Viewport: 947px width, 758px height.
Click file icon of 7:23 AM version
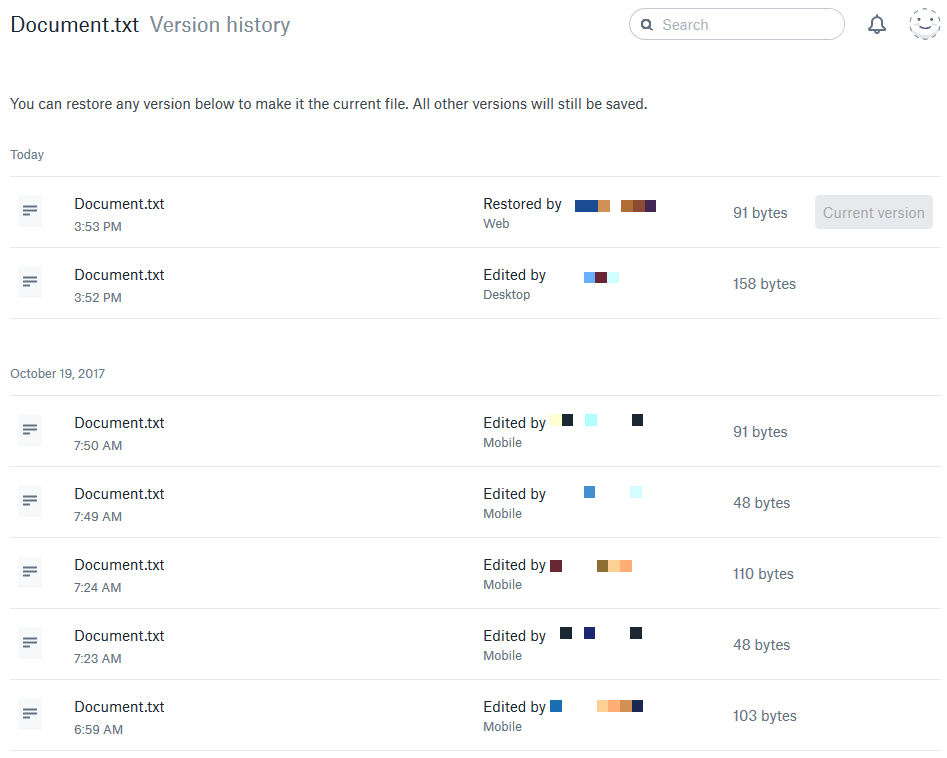pyautogui.click(x=30, y=644)
